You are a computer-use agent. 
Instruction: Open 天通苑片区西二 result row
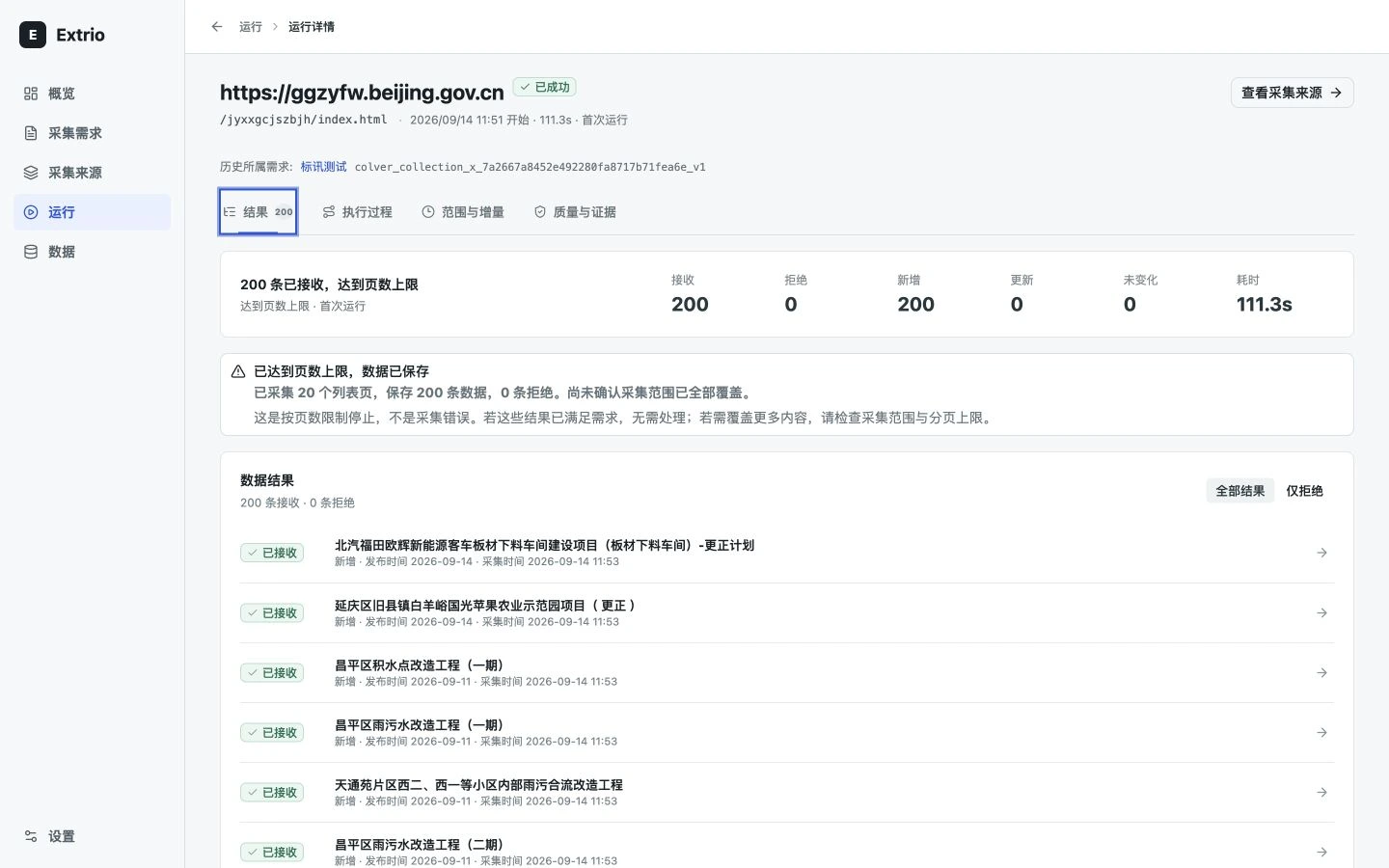[x=786, y=793]
